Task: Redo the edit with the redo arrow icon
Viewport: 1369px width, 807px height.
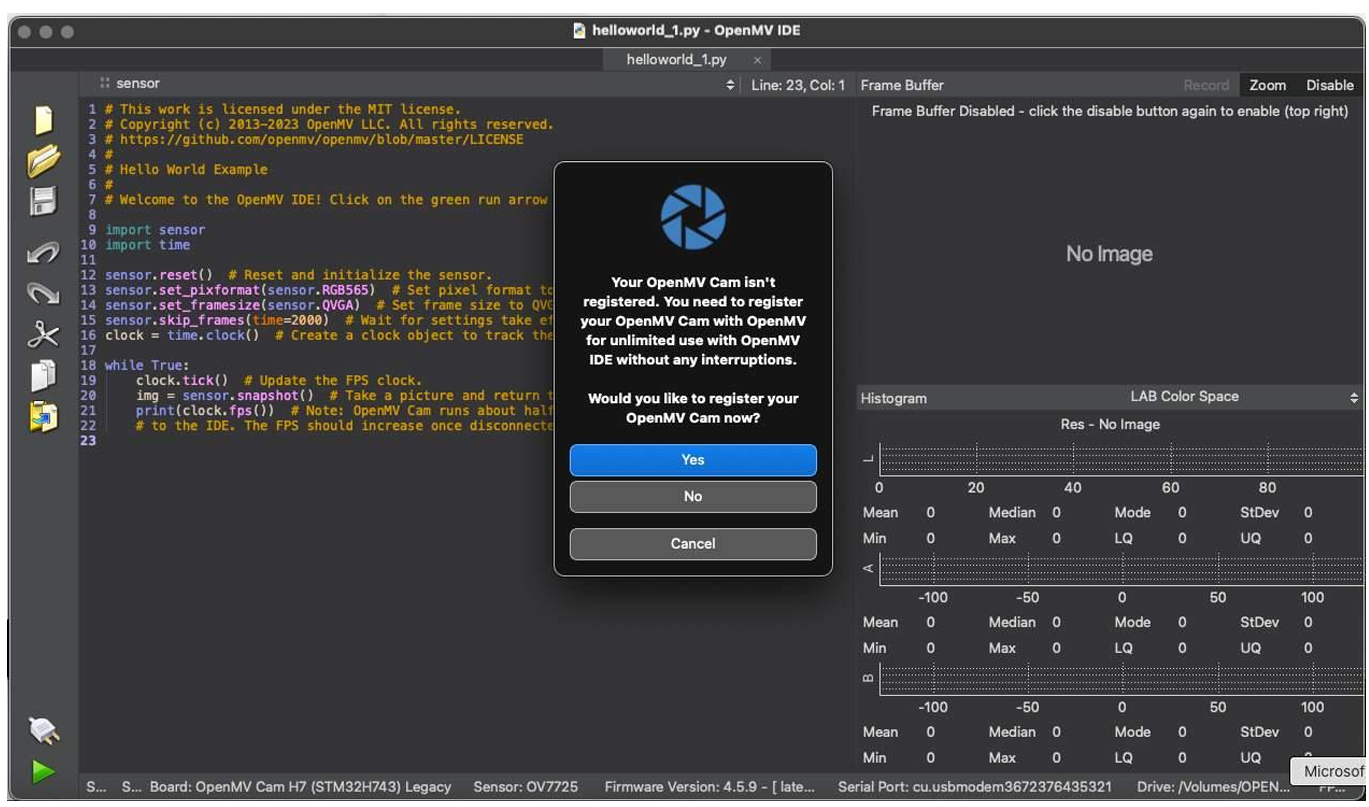Action: (x=43, y=293)
